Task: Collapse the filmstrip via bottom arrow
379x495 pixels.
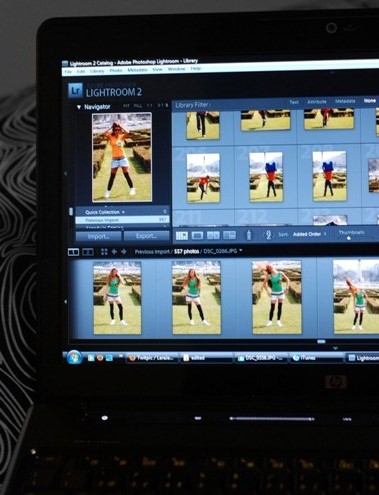Action: 335,348
